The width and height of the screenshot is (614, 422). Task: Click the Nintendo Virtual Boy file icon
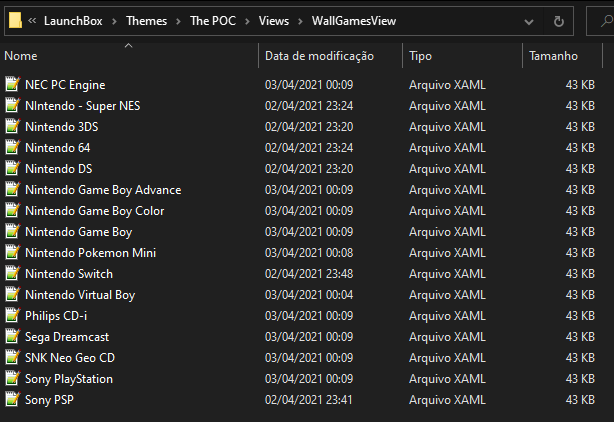[x=13, y=295]
